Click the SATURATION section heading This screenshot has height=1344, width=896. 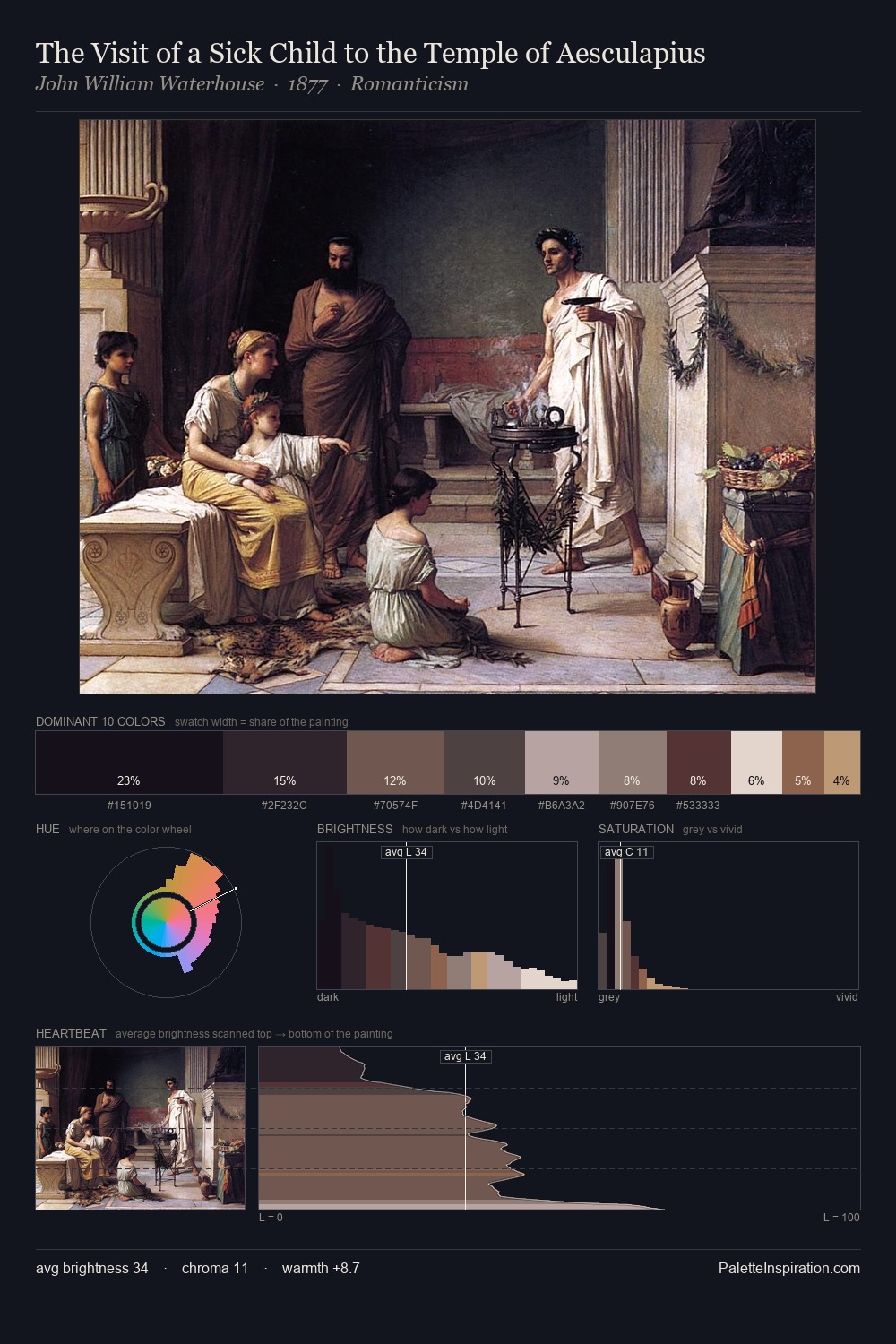point(636,829)
